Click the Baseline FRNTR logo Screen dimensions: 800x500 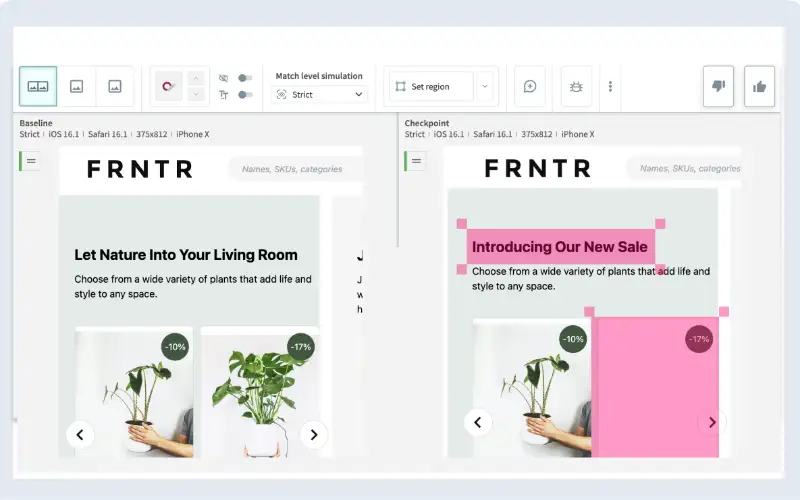pos(140,169)
